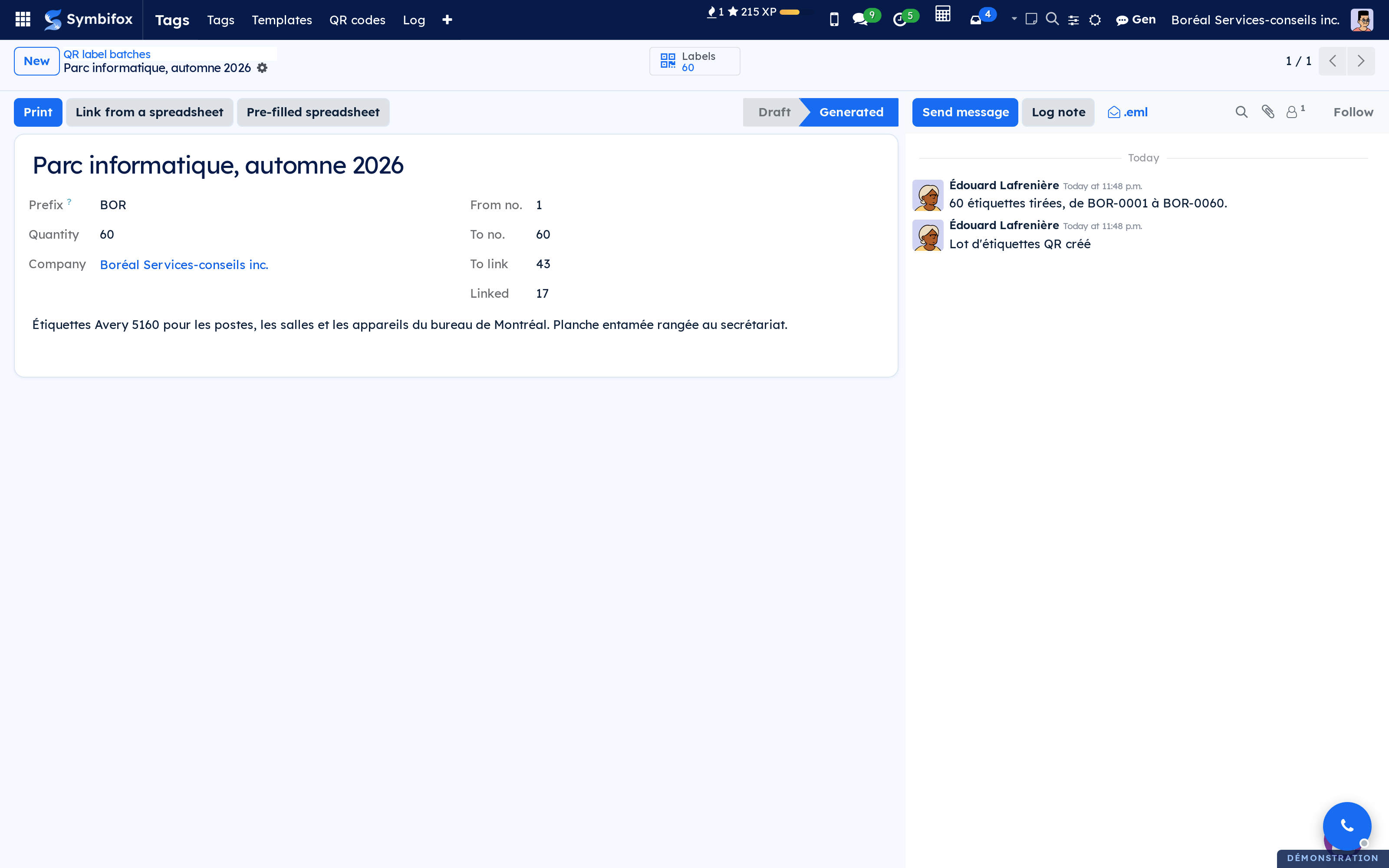Show followers list icon
This screenshot has height=868, width=1389.
[x=1295, y=112]
